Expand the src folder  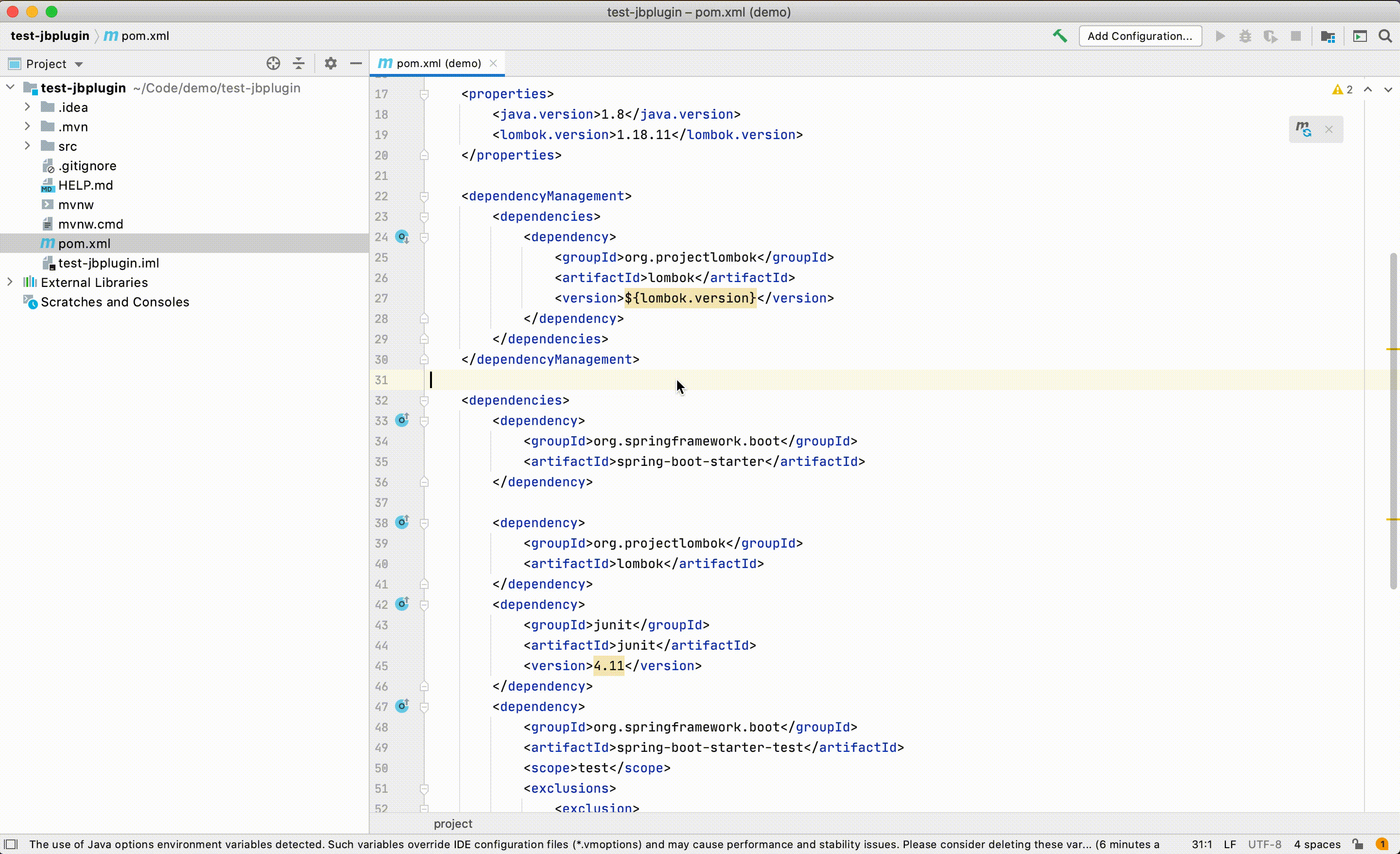point(27,146)
